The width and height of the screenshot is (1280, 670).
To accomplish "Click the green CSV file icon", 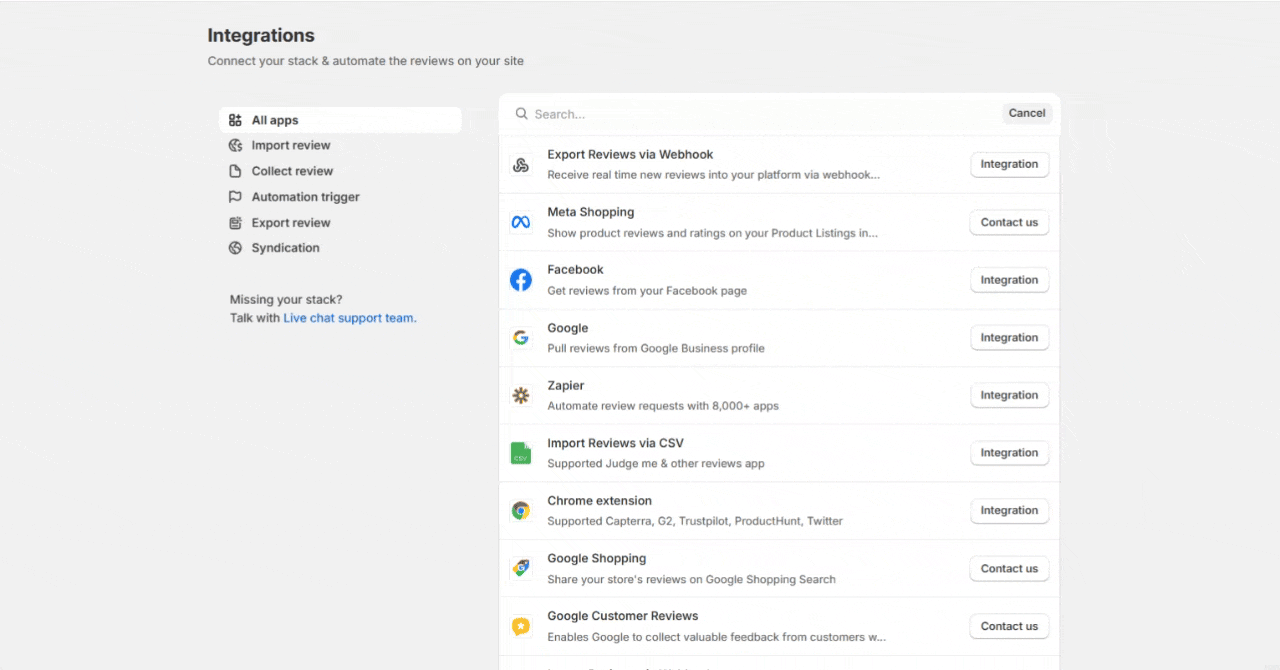I will [521, 453].
